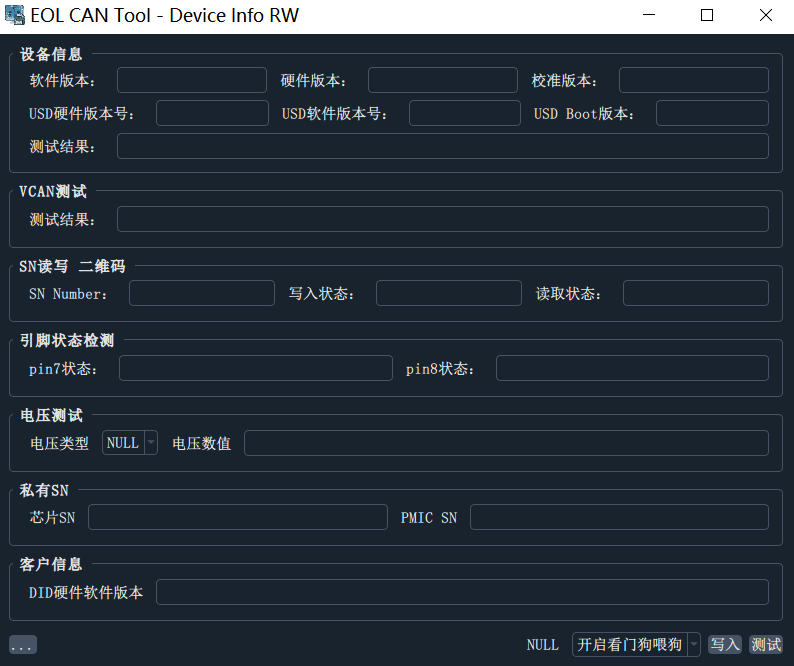Click the 私有SN group title

click(44, 490)
